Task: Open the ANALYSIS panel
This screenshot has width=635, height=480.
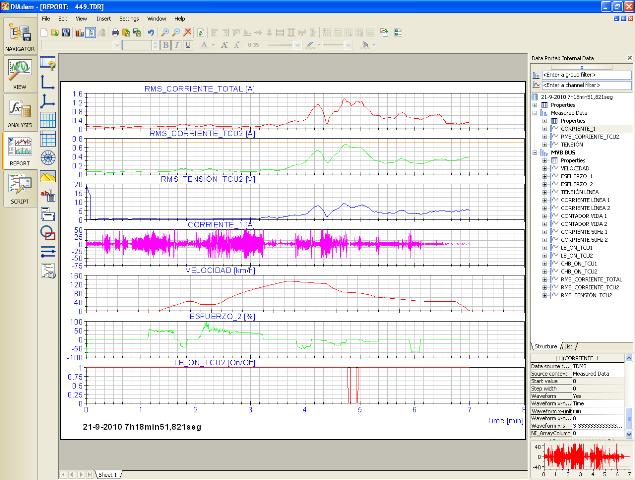Action: [19, 112]
